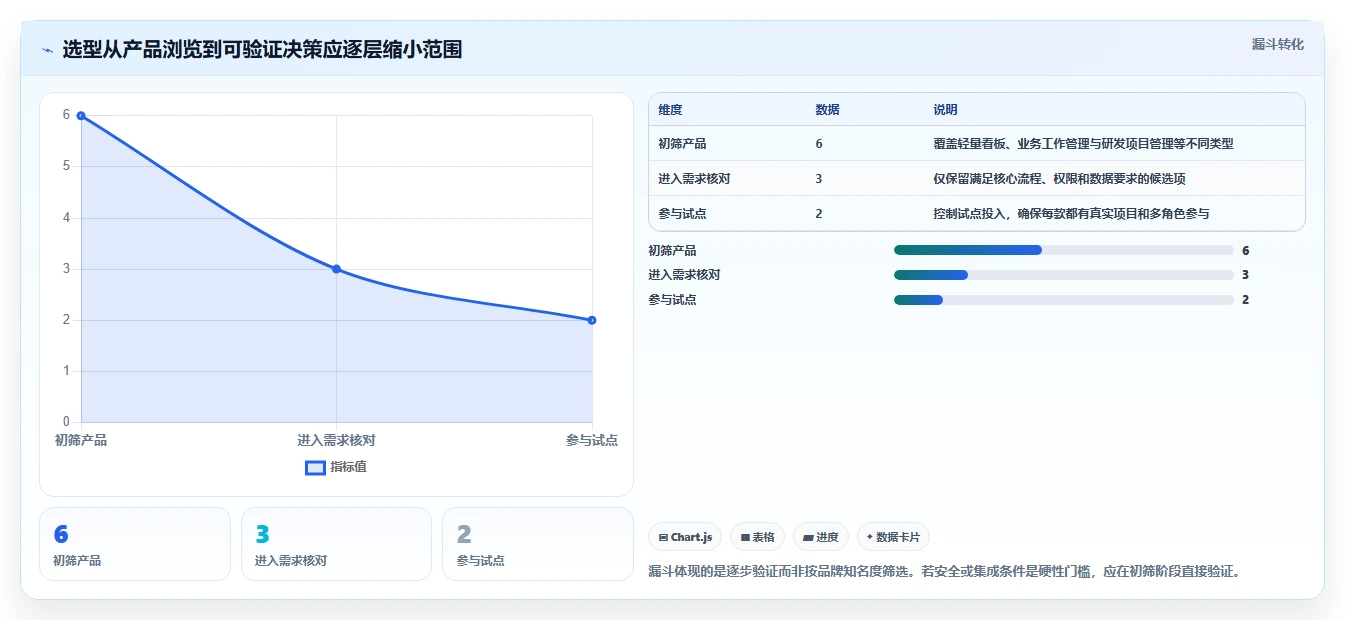Click the 初筛产品 x-axis label
This screenshot has width=1345, height=620.
pos(81,440)
